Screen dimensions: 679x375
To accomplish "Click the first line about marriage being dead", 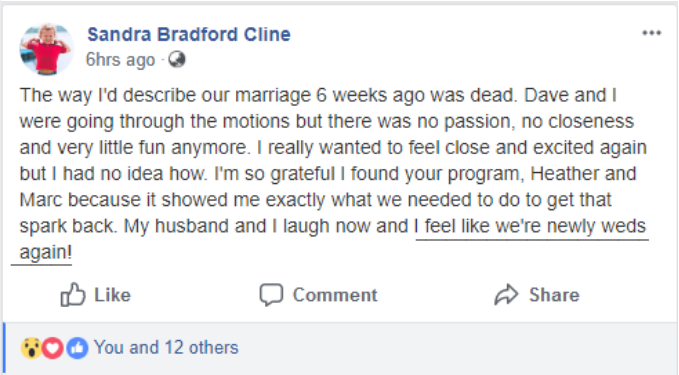I will (x=318, y=95).
